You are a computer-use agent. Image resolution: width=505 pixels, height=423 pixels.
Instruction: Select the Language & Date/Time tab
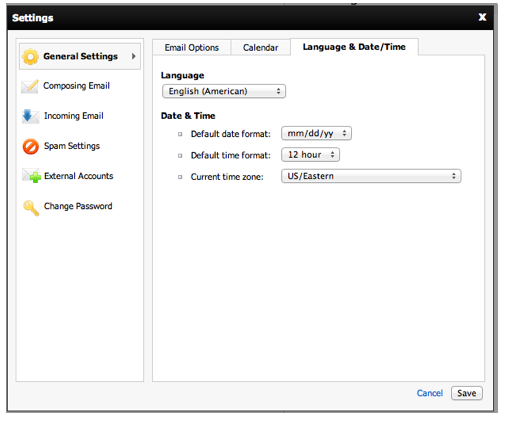pyautogui.click(x=354, y=47)
